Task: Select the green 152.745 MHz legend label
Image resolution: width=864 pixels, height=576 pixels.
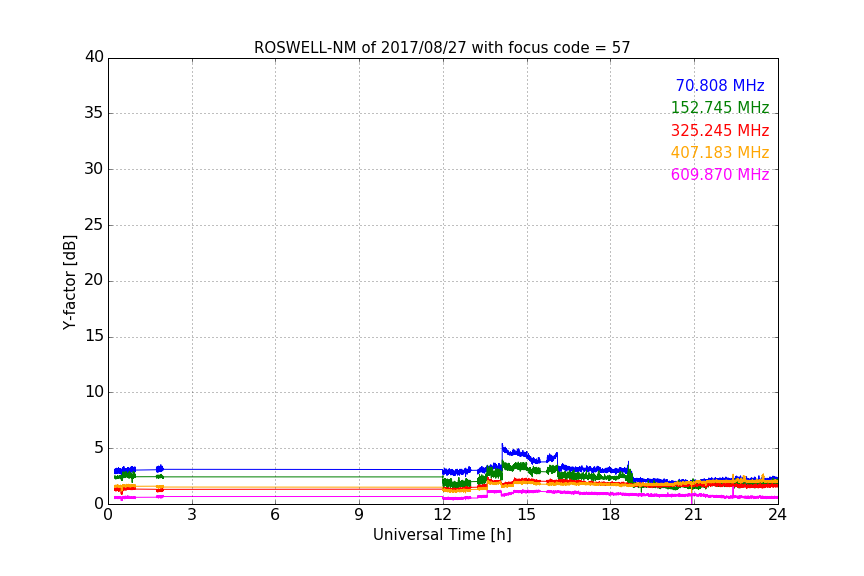Action: coord(720,107)
